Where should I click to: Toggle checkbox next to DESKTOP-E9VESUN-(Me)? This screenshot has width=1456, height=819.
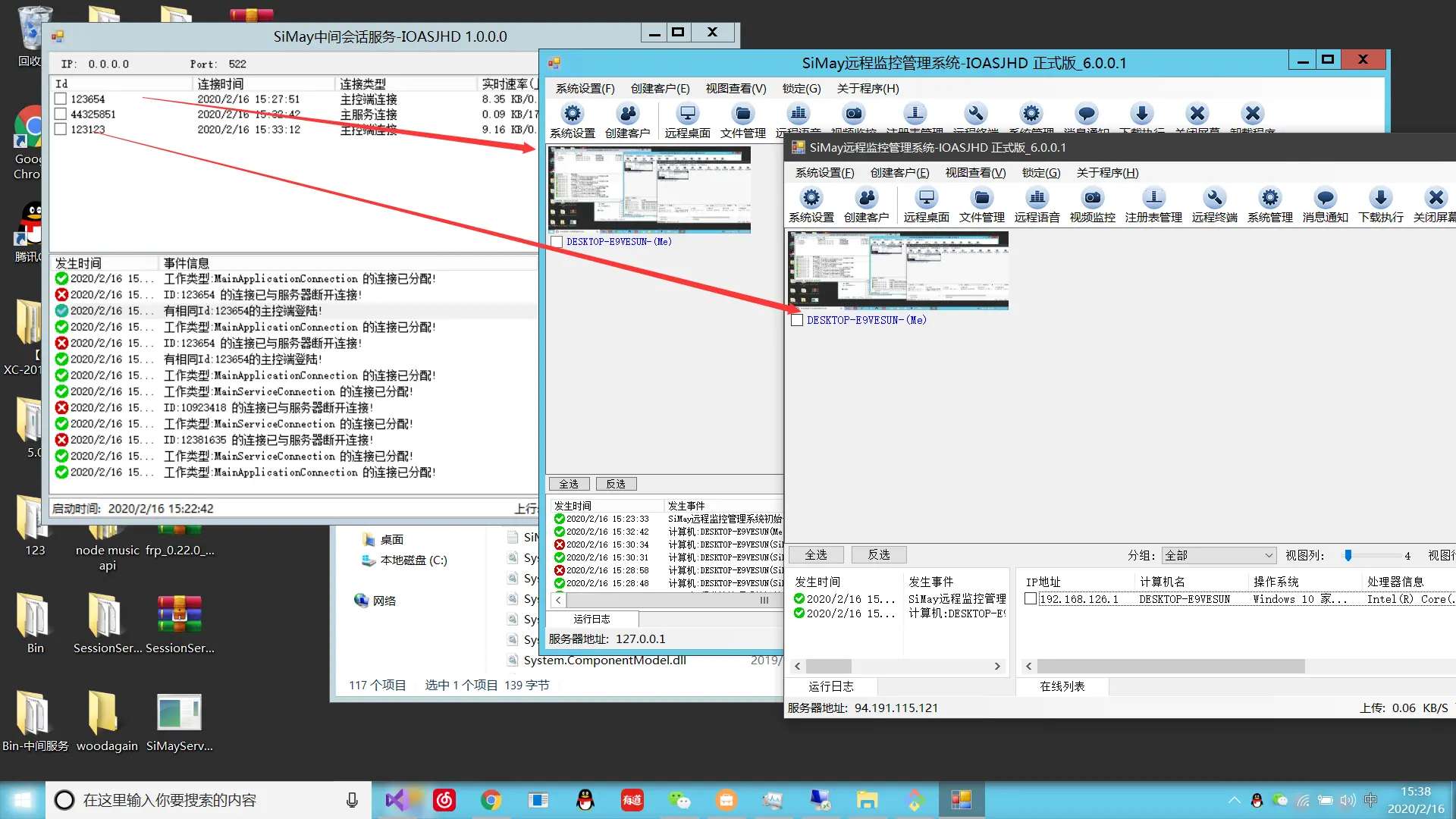point(556,241)
